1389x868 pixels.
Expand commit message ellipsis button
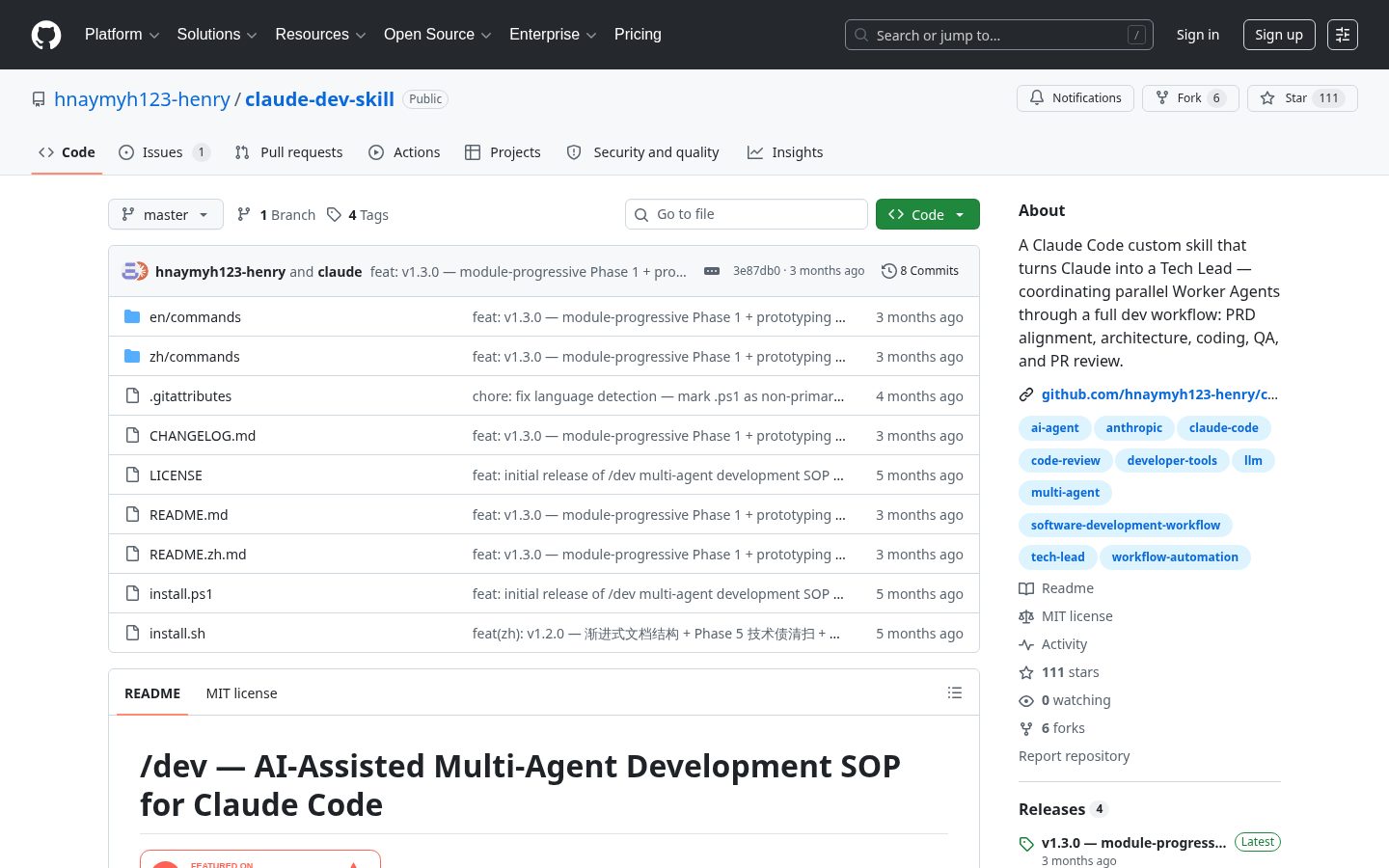[x=712, y=271]
